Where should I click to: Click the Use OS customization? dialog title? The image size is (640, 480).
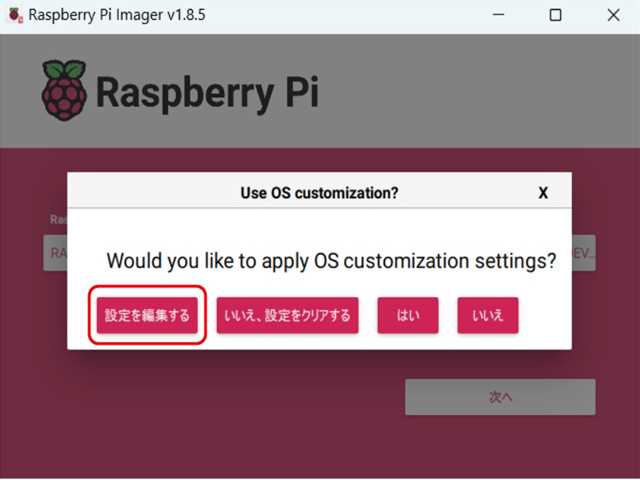pyautogui.click(x=319, y=193)
